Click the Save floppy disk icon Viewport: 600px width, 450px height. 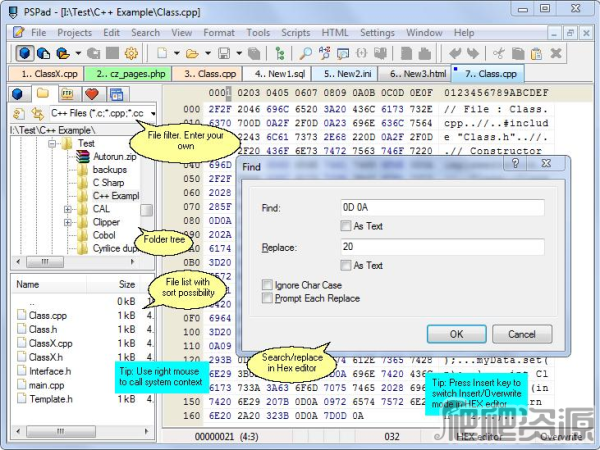click(224, 53)
